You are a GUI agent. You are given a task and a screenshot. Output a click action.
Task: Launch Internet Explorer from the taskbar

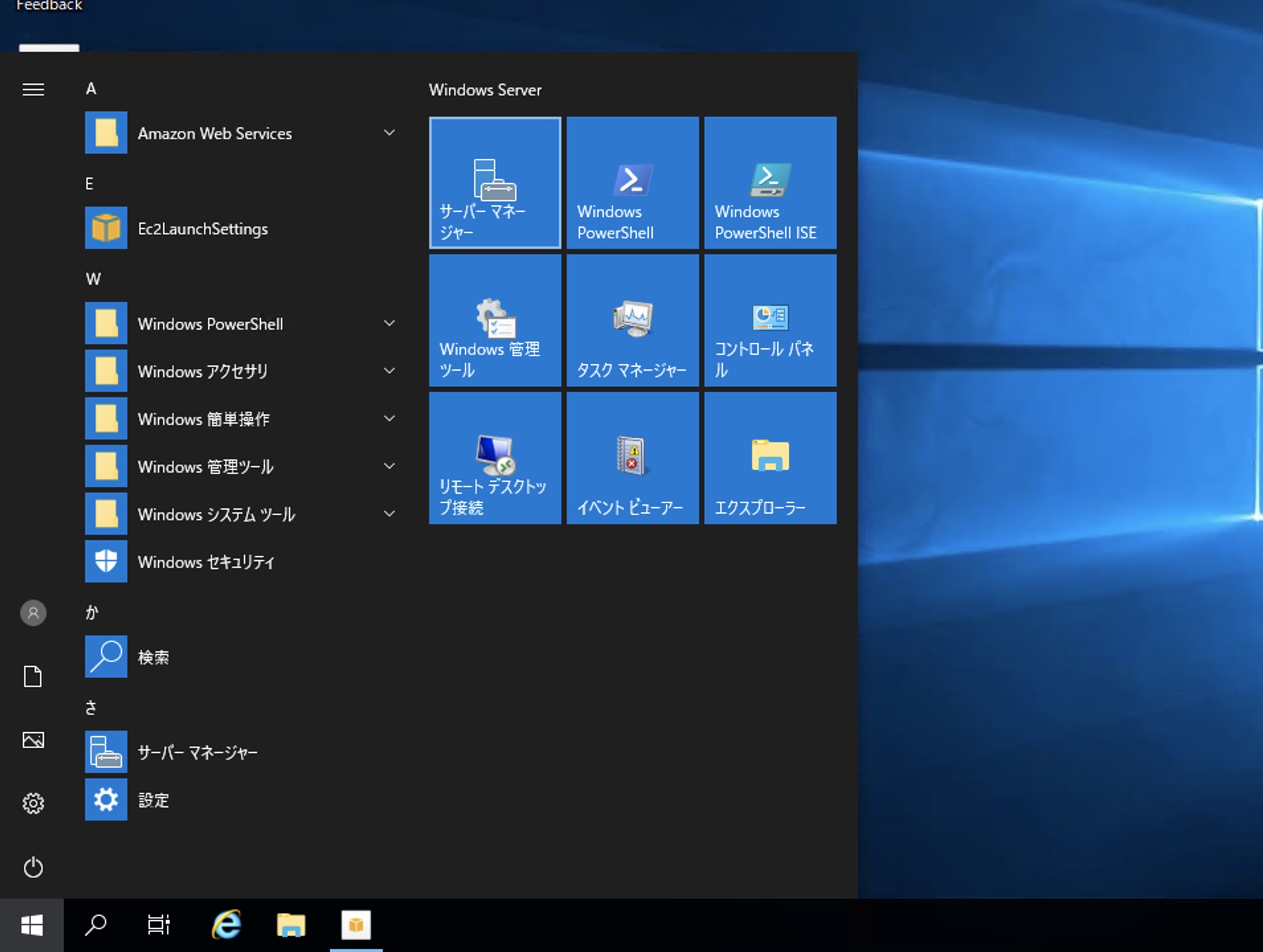225,924
